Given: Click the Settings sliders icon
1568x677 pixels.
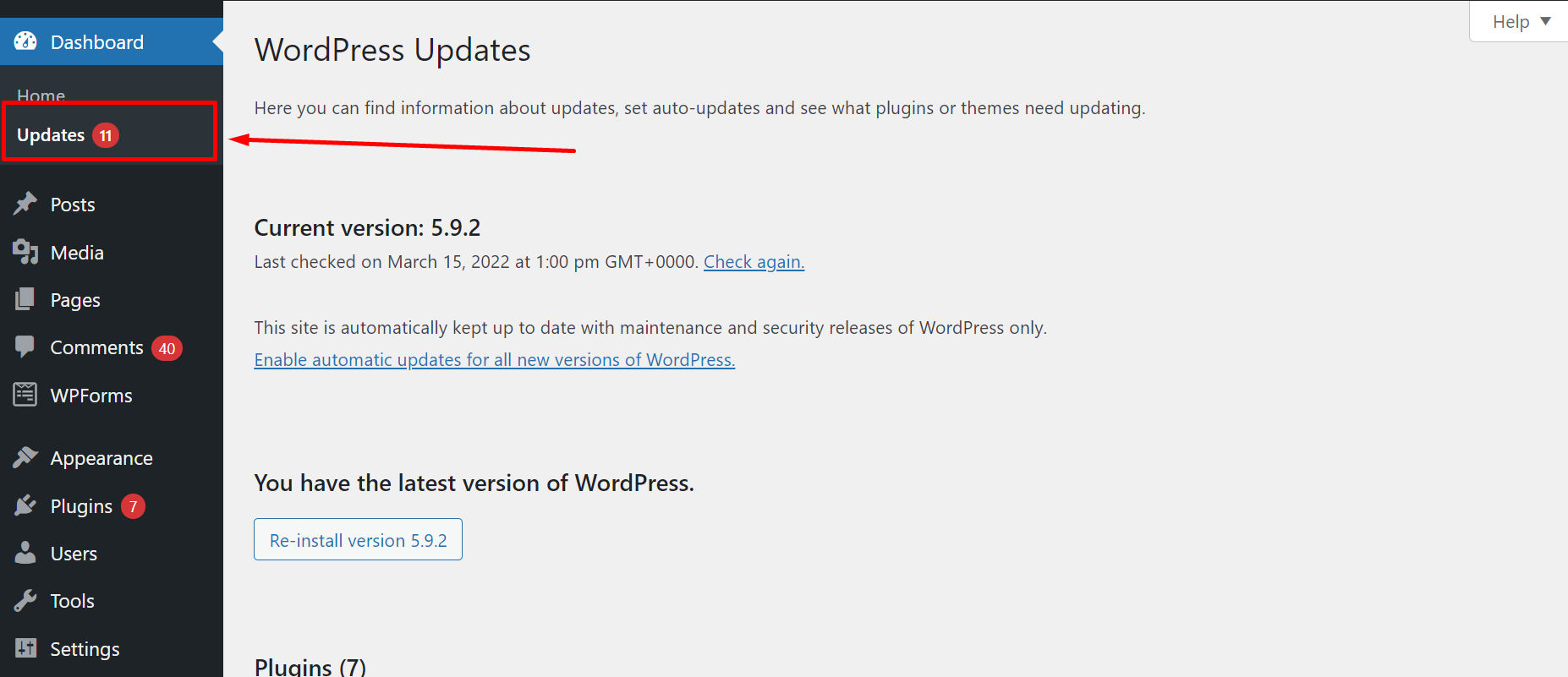Looking at the screenshot, I should [25, 648].
